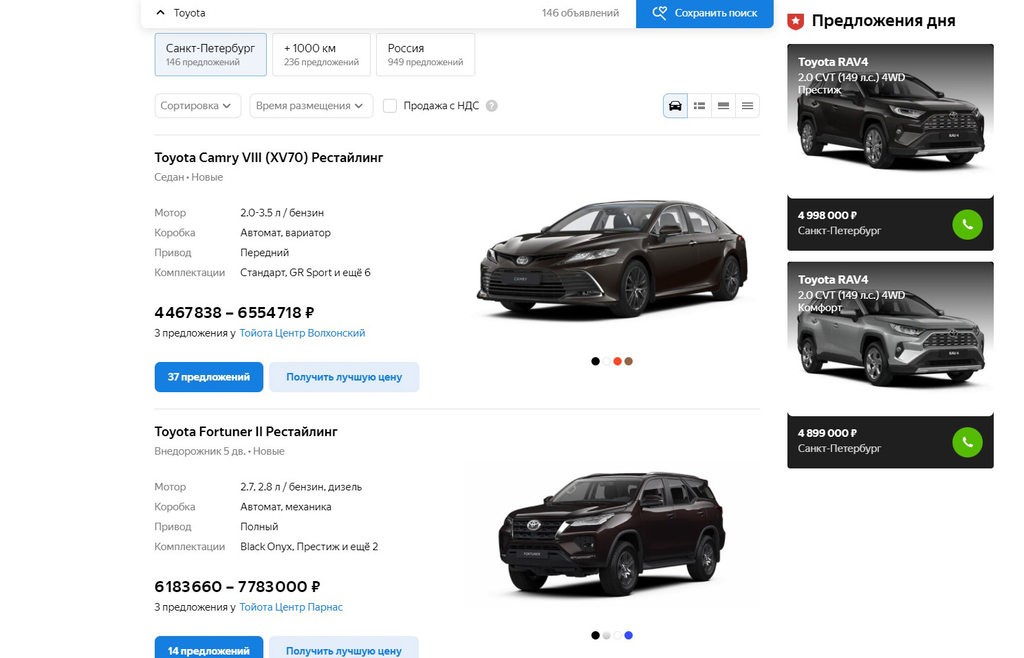Open the RAV4 Комфорт offer card image
Image resolution: width=1024 pixels, height=658 pixels.
tap(890, 337)
